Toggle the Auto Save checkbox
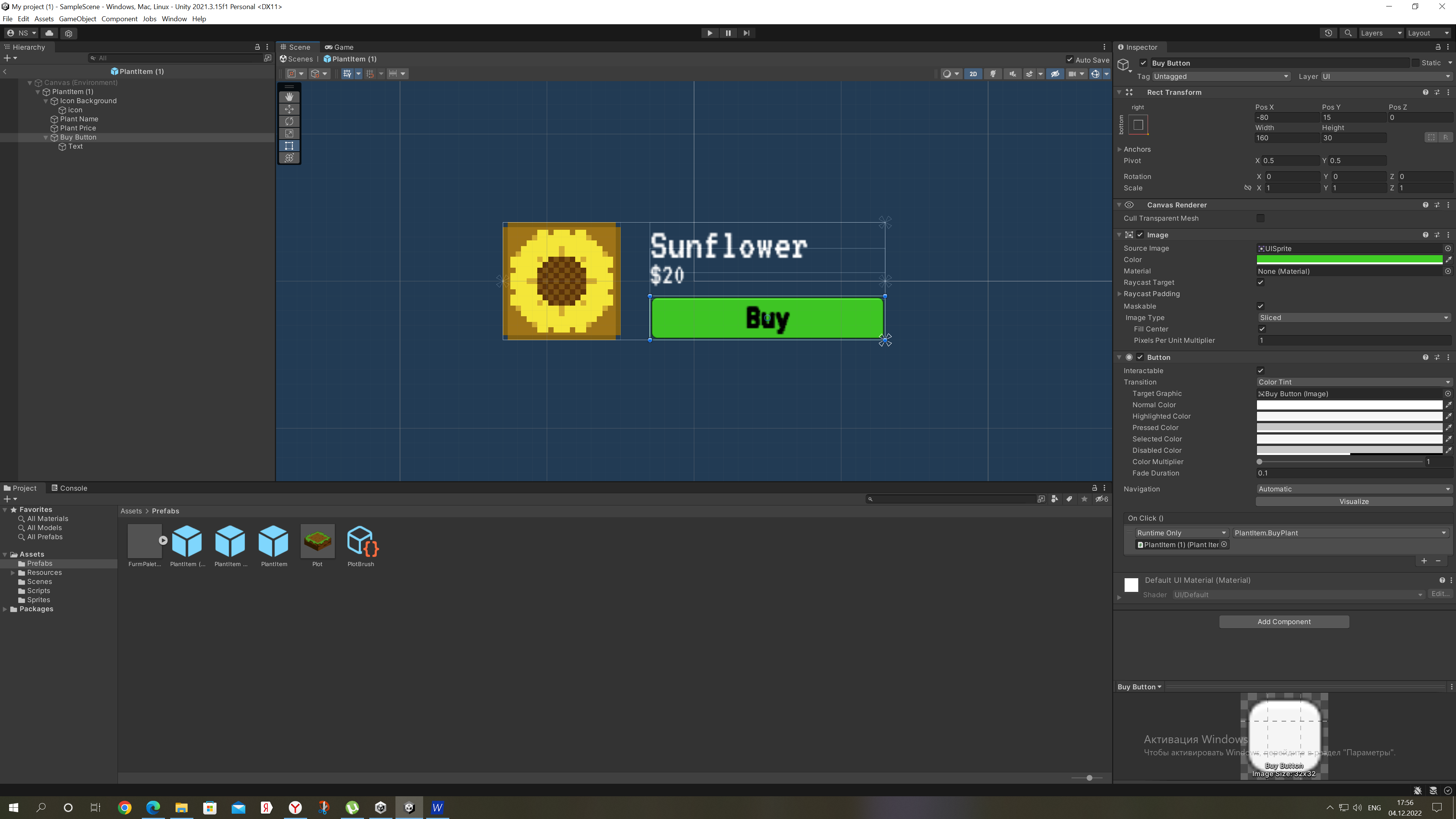Viewport: 1456px width, 819px height. pos(1069,60)
